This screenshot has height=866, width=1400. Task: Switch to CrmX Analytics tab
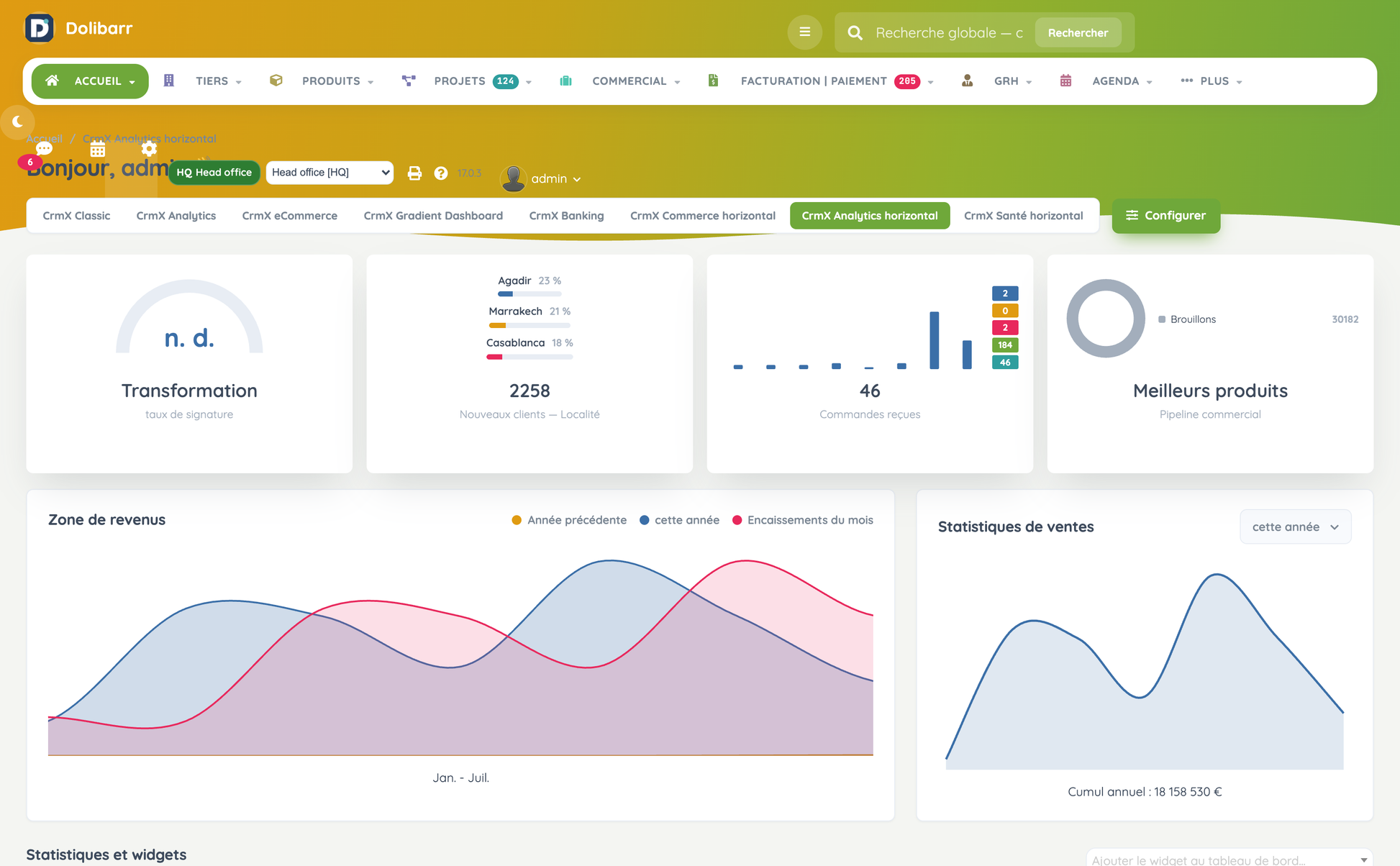tap(176, 216)
